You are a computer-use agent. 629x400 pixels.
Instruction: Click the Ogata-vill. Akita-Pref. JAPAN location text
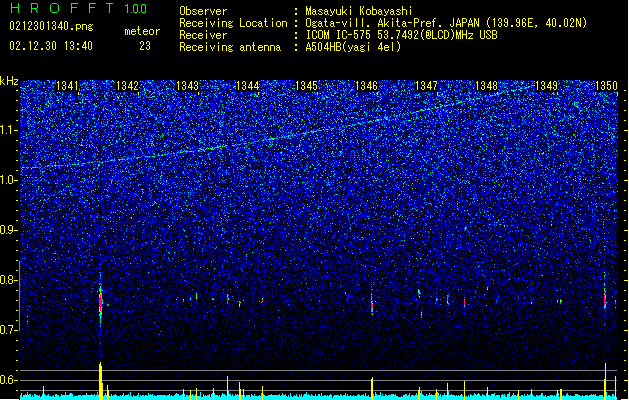446,23
